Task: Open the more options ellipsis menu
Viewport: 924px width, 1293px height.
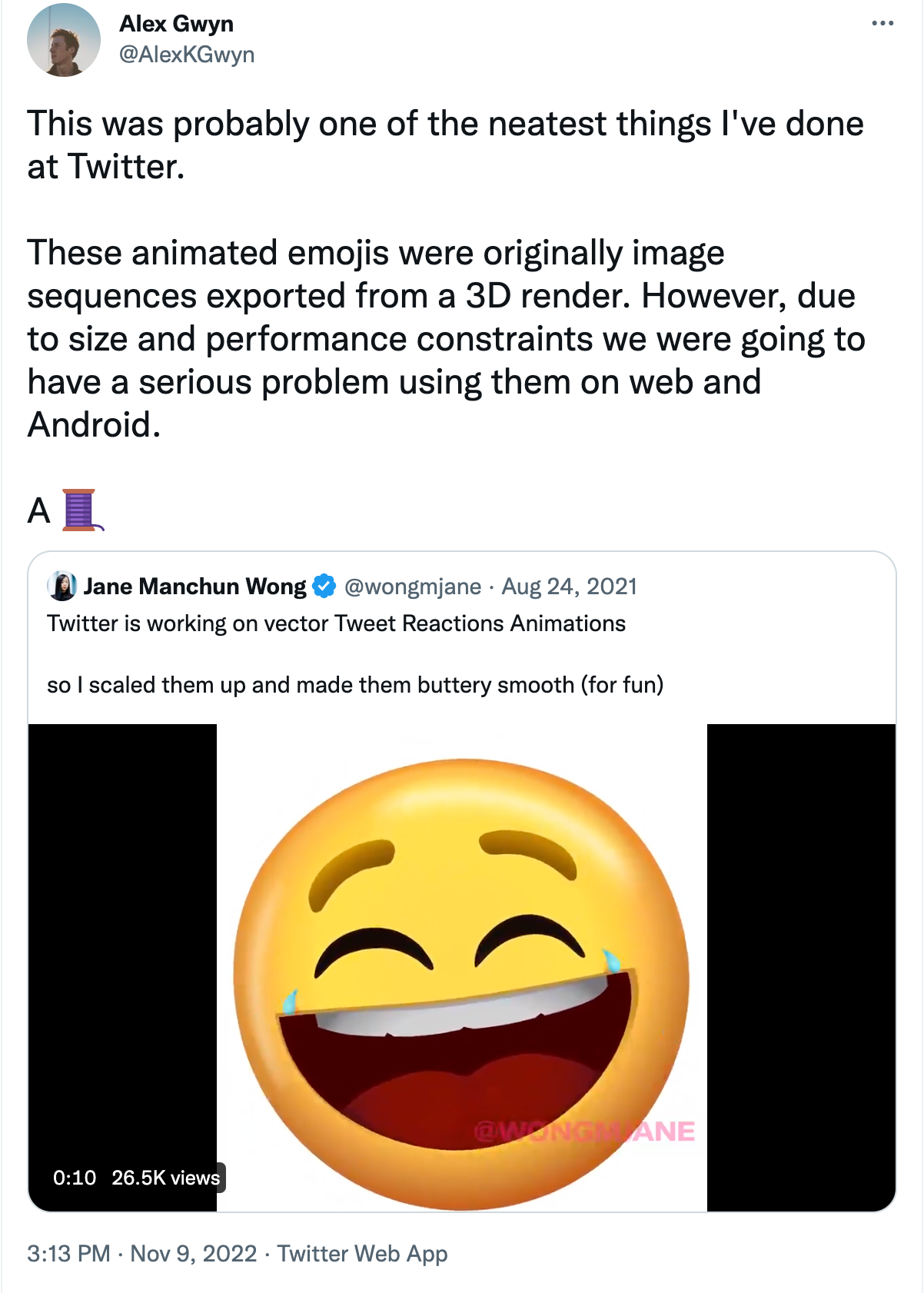Action: point(882,24)
